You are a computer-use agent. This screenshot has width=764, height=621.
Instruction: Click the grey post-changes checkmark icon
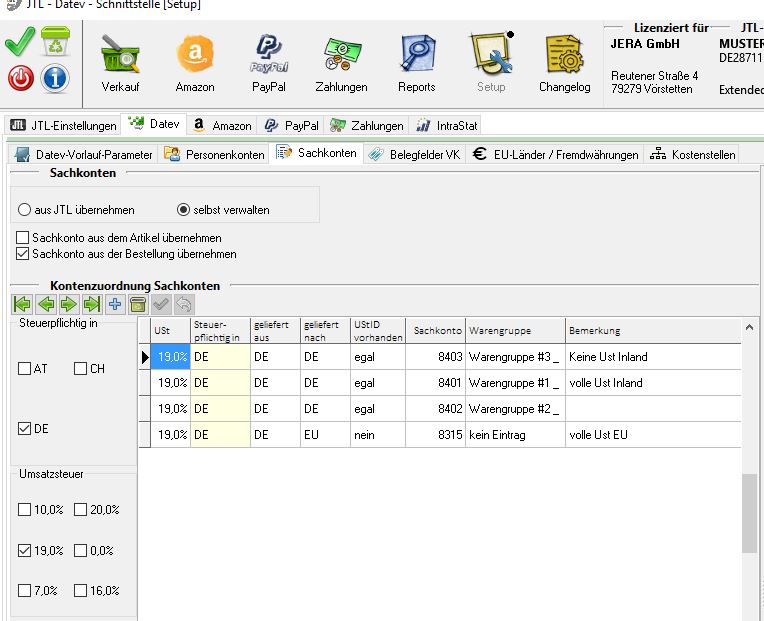click(x=161, y=304)
